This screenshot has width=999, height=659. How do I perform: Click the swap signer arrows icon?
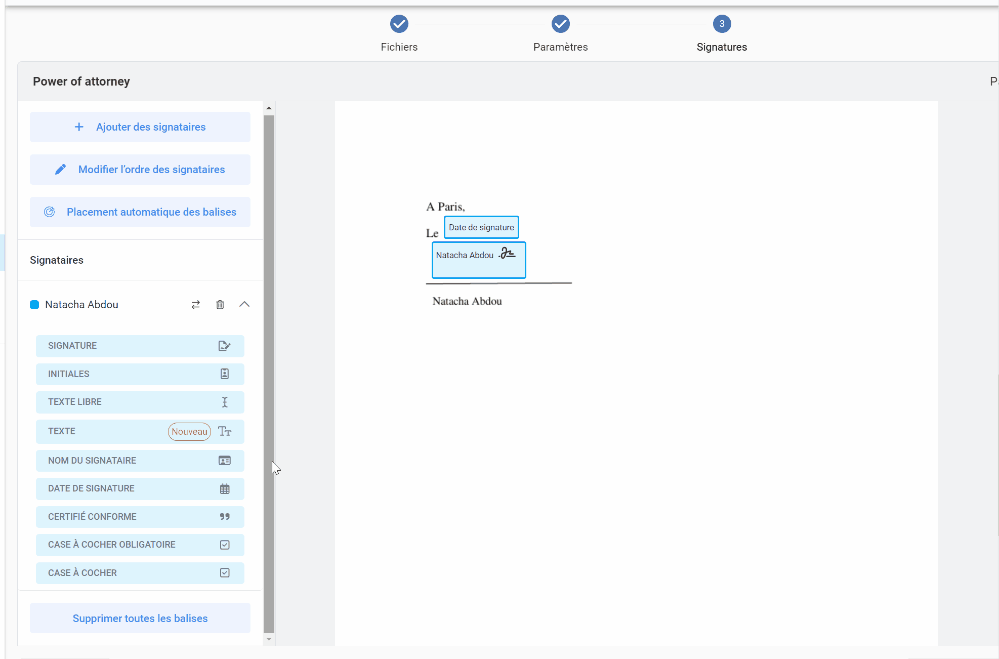tap(196, 305)
